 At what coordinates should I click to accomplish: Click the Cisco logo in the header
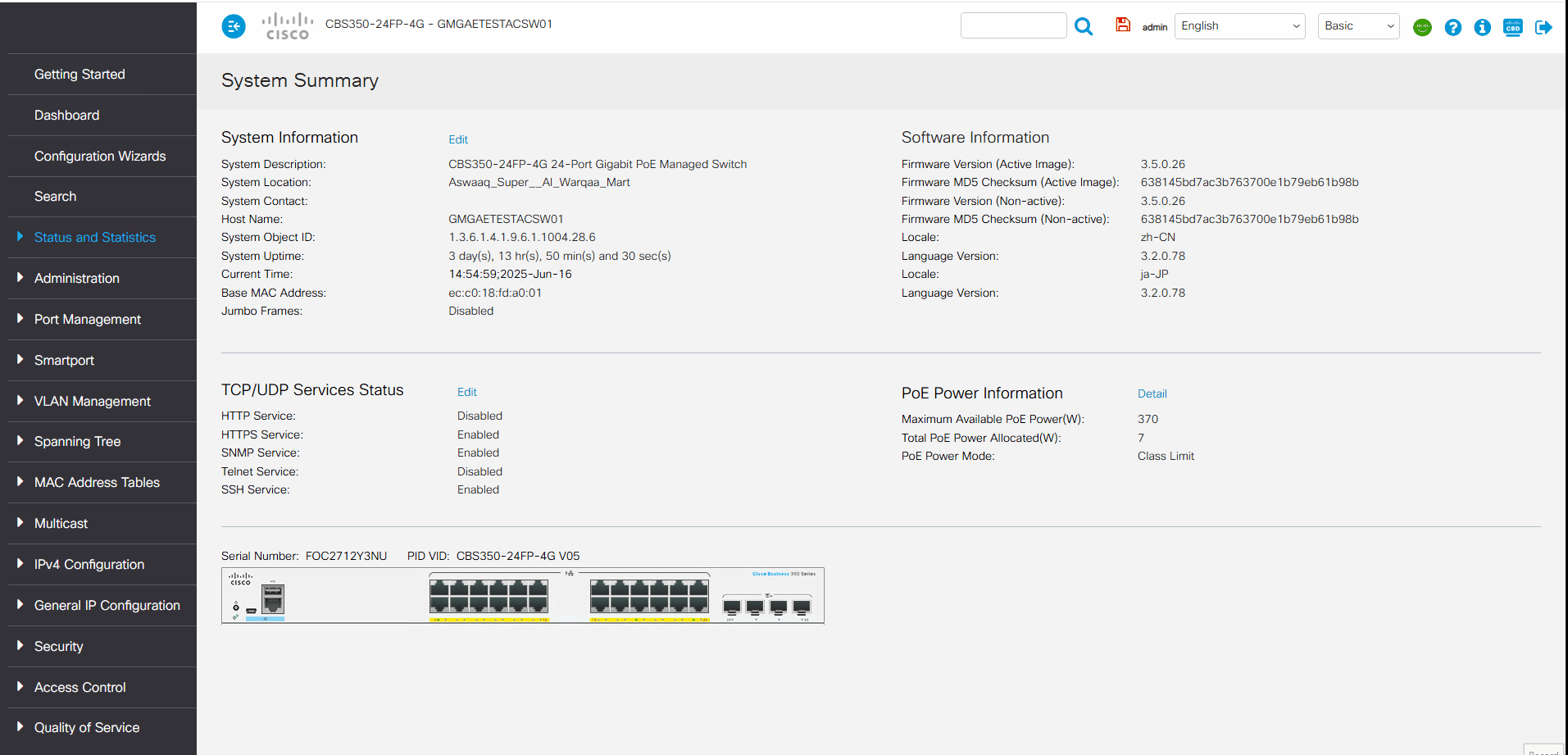click(288, 26)
